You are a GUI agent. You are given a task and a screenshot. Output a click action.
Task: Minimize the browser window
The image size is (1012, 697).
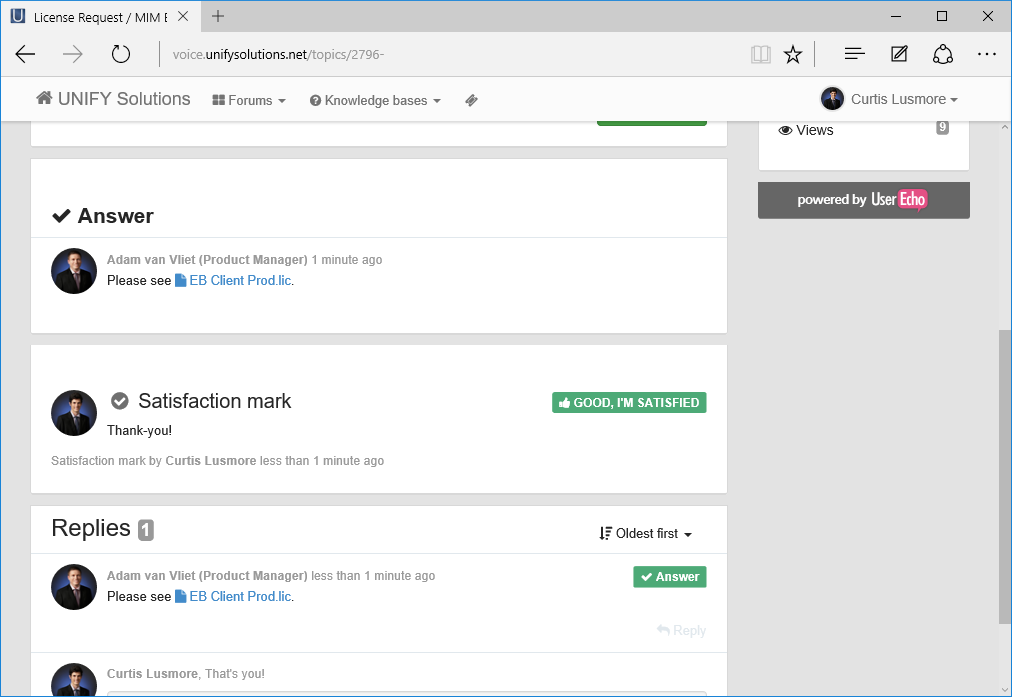click(896, 16)
